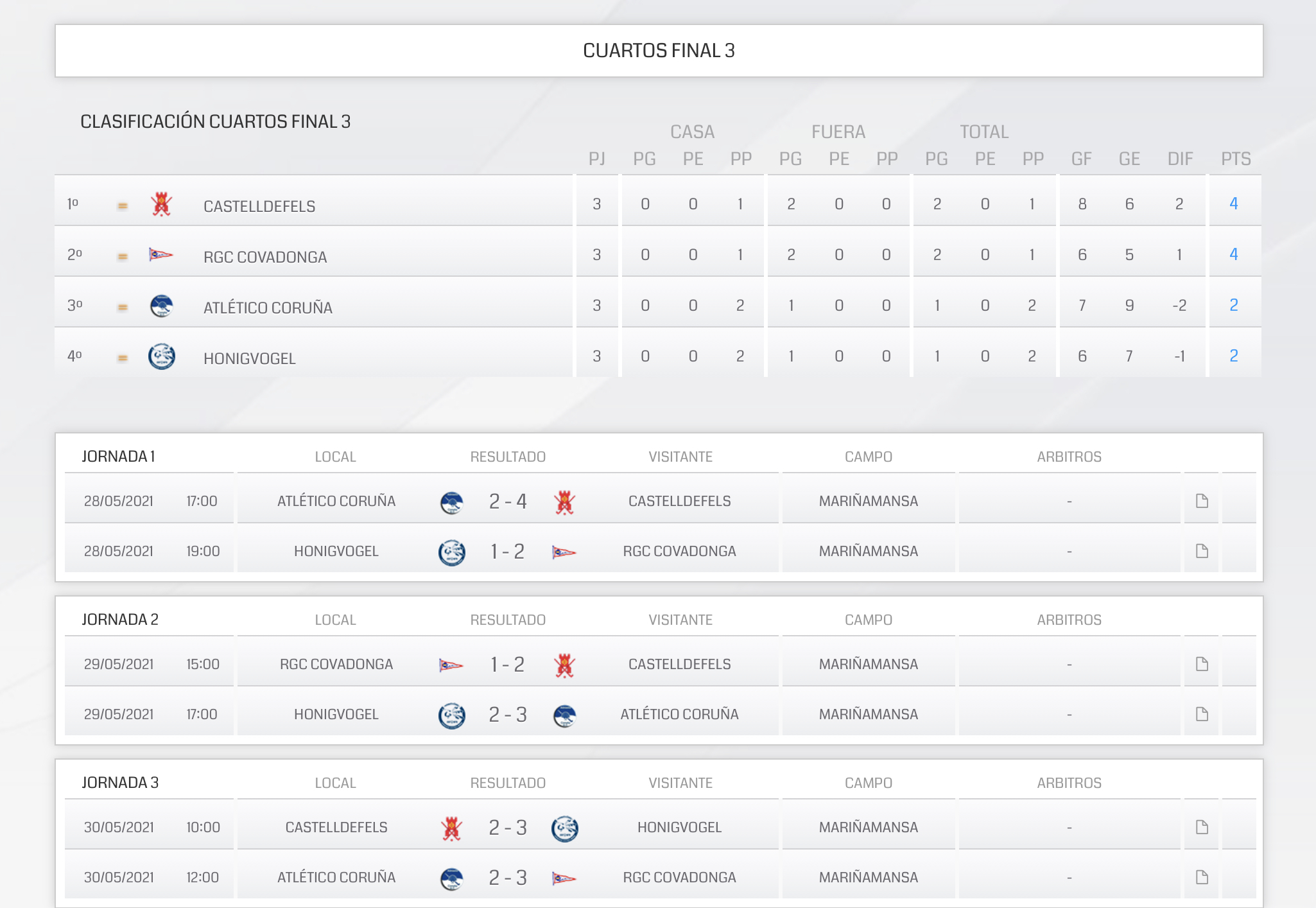Image resolution: width=1316 pixels, height=908 pixels.
Task: Click the HONIGVOGEL team name in standings
Action: pyautogui.click(x=250, y=359)
